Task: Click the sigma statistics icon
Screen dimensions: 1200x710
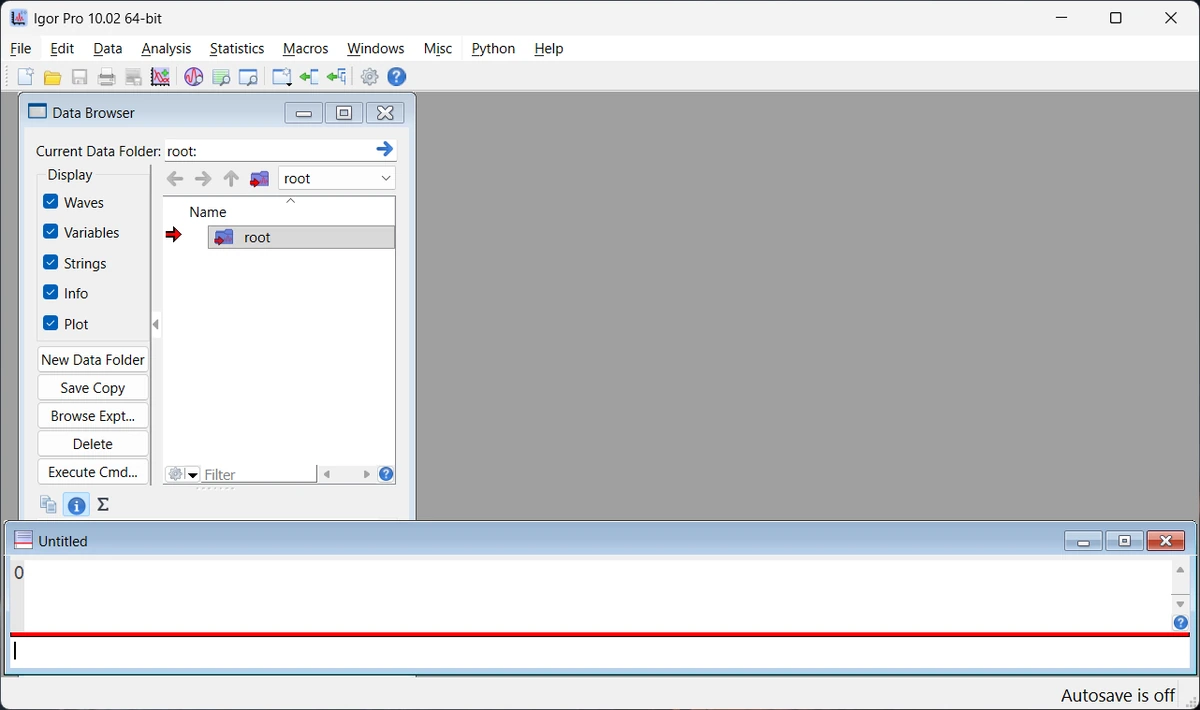Action: 103,505
